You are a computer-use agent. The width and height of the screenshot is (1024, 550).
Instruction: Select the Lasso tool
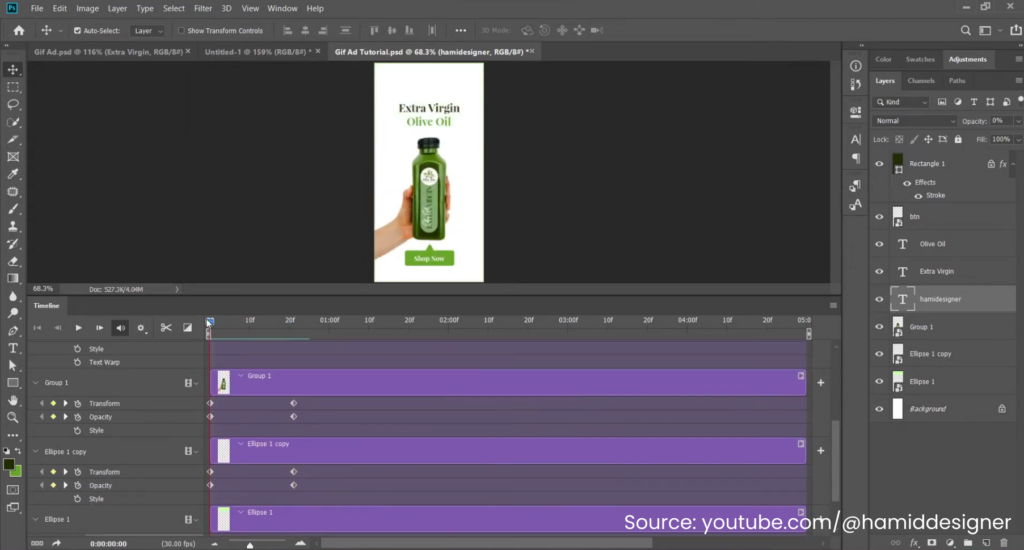(13, 104)
